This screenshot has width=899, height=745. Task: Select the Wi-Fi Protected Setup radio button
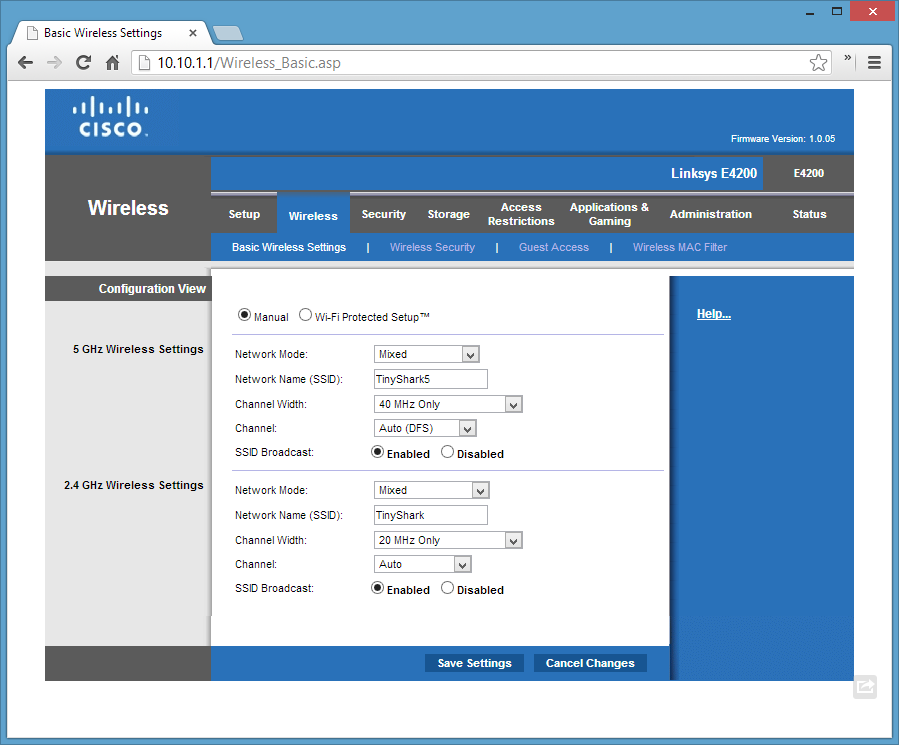(306, 315)
